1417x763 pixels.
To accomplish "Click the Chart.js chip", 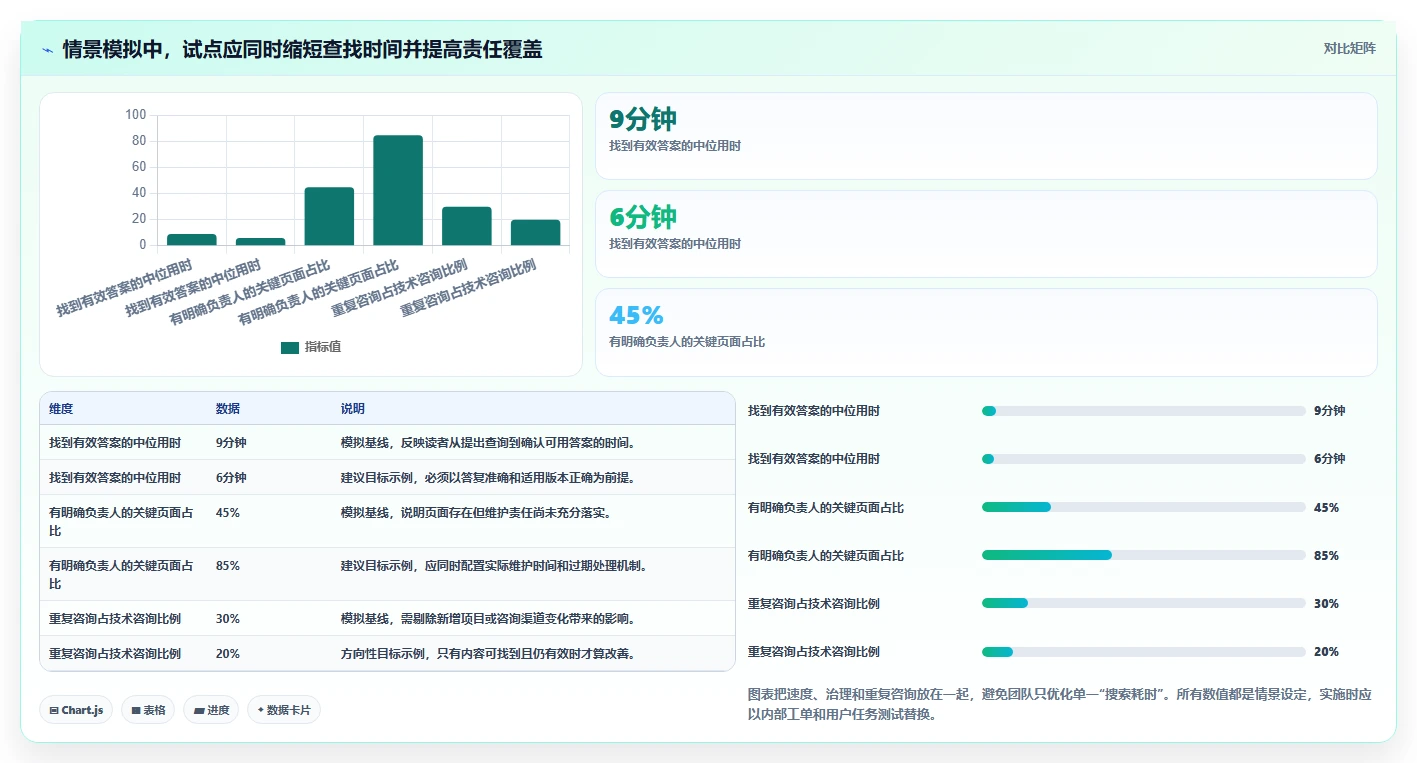I will coord(76,710).
